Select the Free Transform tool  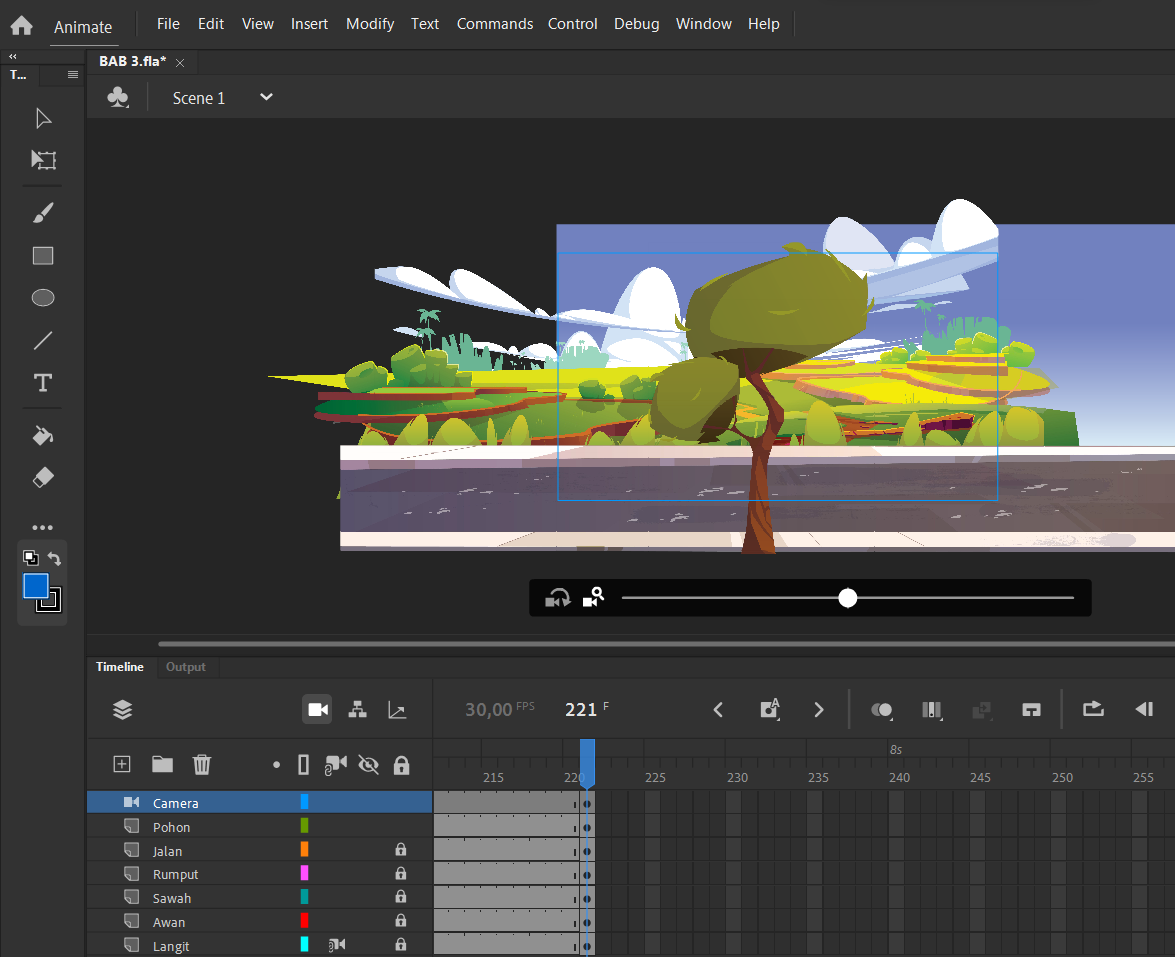click(43, 160)
